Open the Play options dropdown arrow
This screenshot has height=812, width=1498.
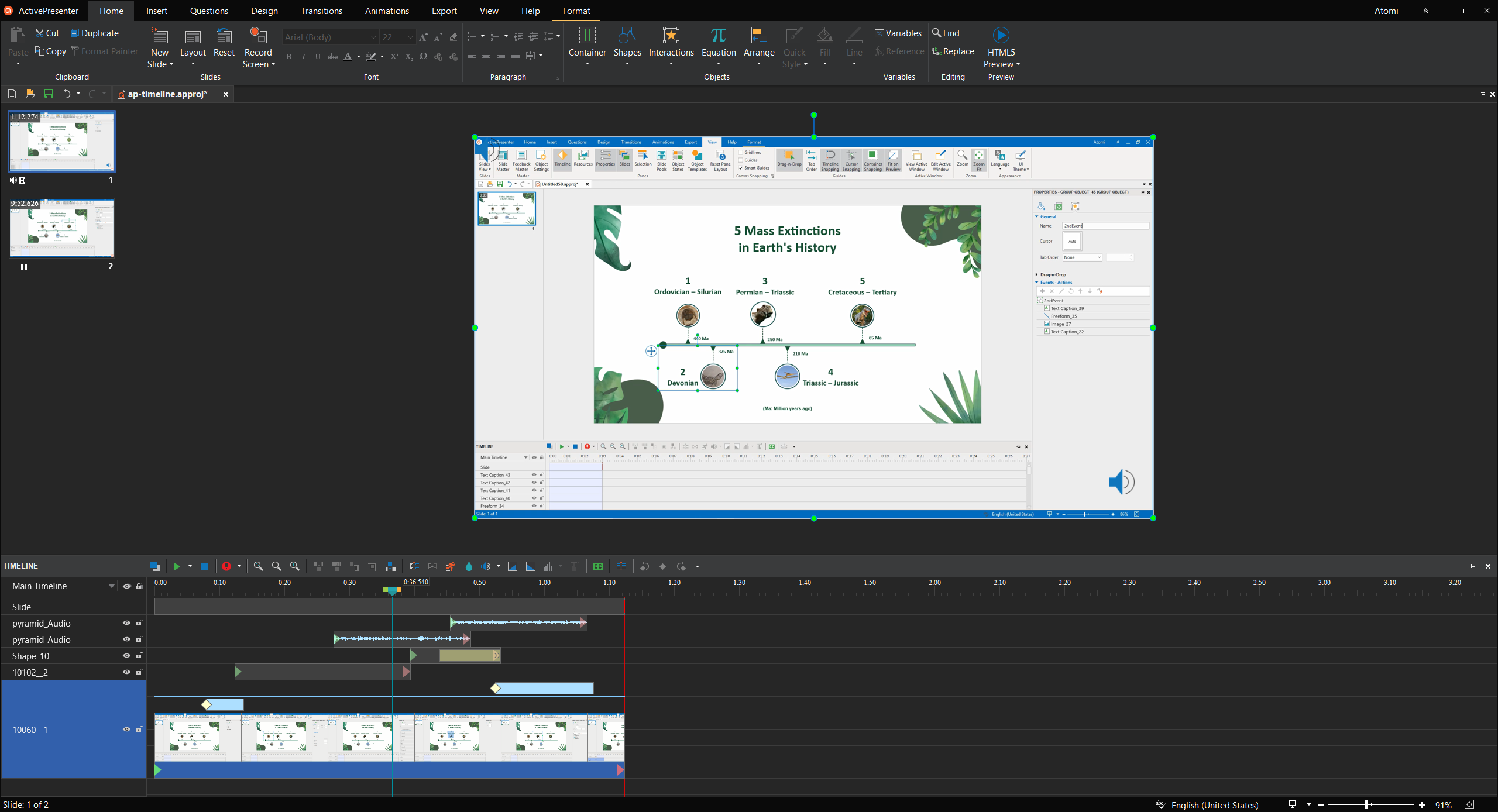(x=190, y=566)
